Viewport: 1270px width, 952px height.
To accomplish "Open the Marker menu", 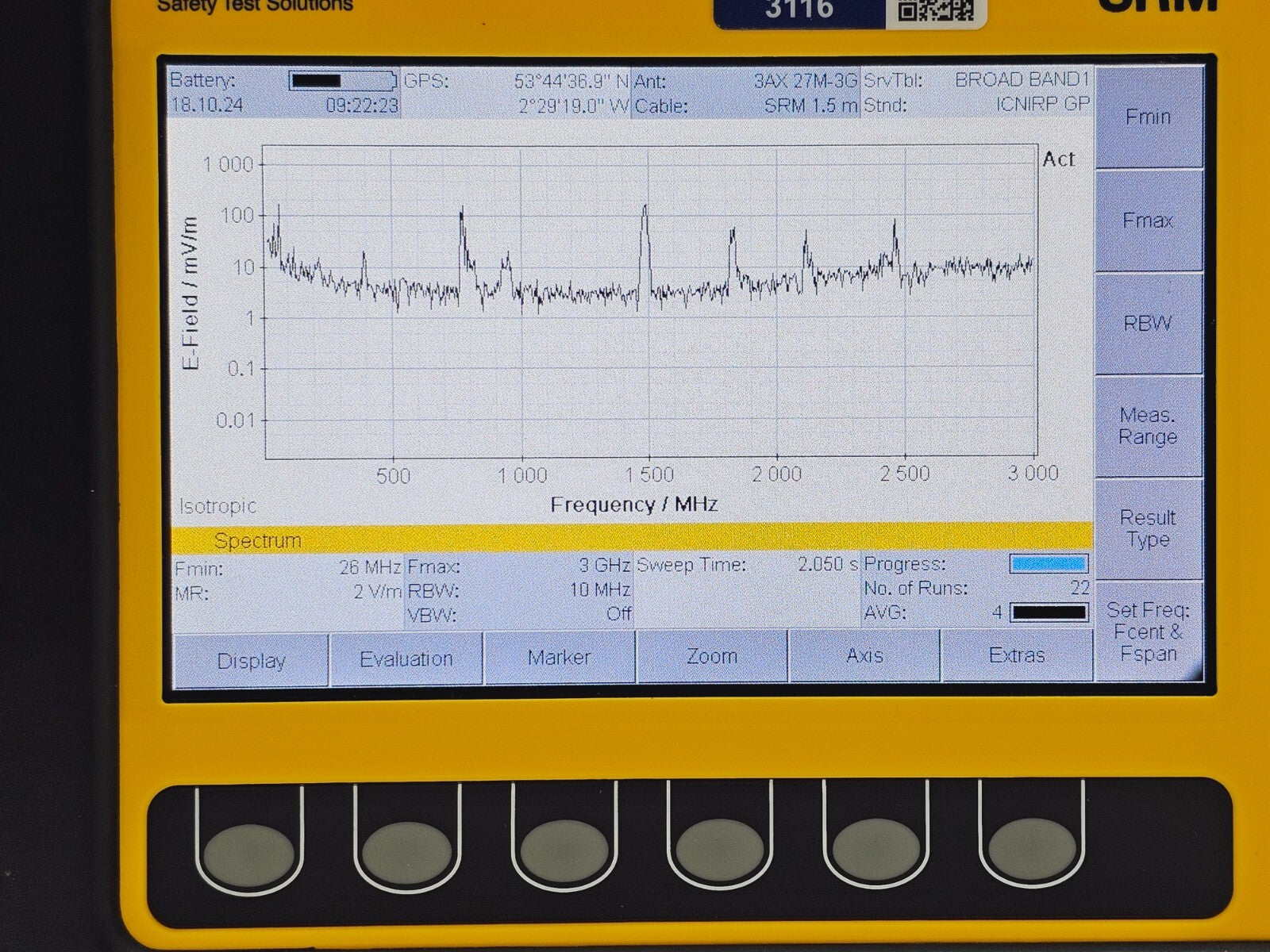I will point(559,657).
